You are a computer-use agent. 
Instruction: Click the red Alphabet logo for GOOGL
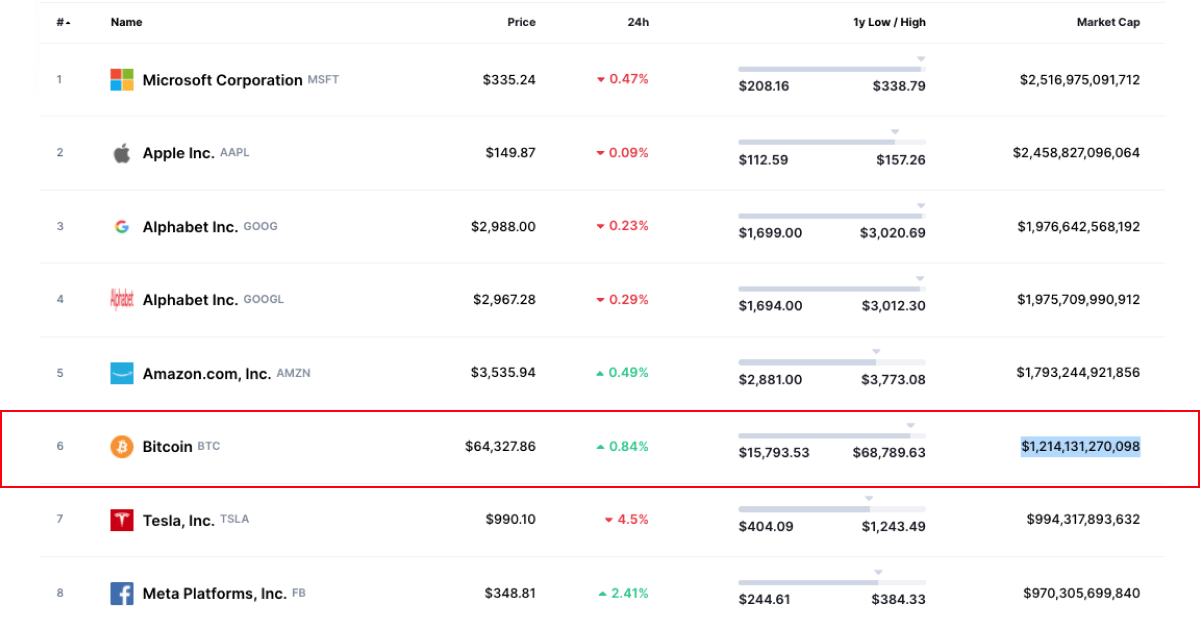[121, 300]
